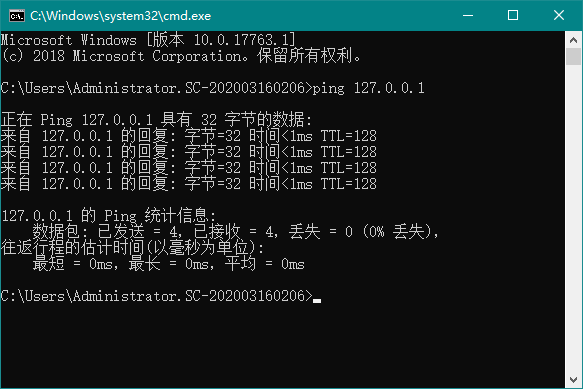Click the last '来自 127.0.0.1 的回复' line

click(x=189, y=184)
